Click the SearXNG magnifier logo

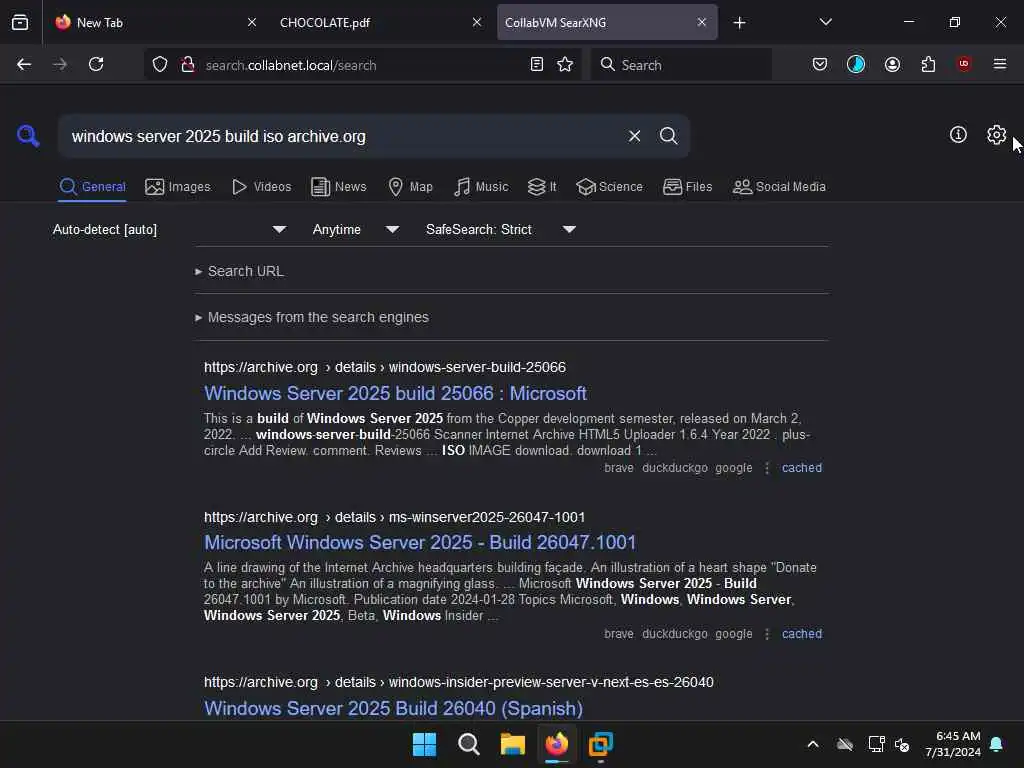pos(28,136)
